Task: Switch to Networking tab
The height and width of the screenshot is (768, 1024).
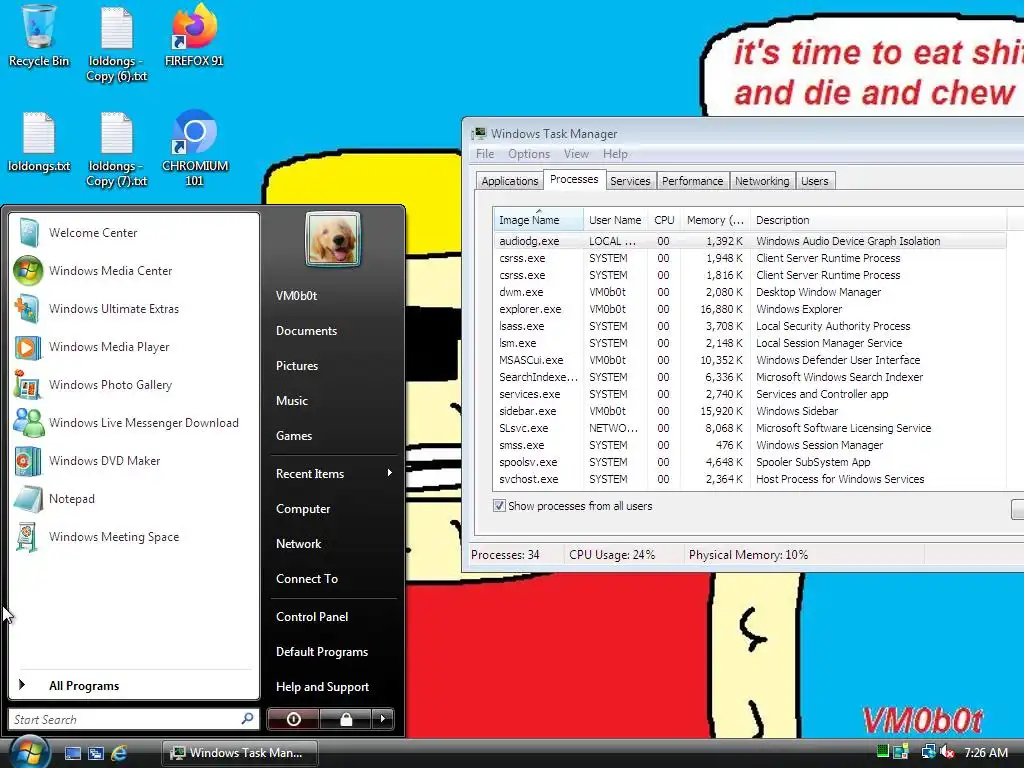Action: pos(762,181)
